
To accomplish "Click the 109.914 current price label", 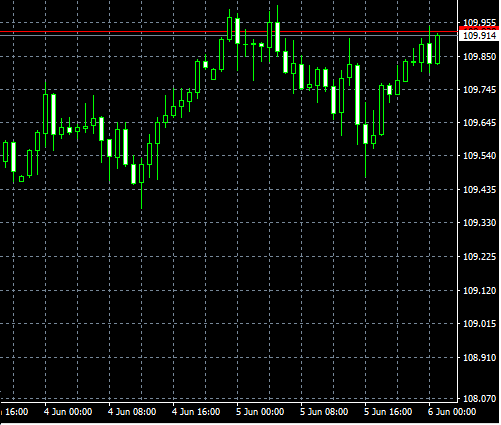I will click(x=479, y=36).
